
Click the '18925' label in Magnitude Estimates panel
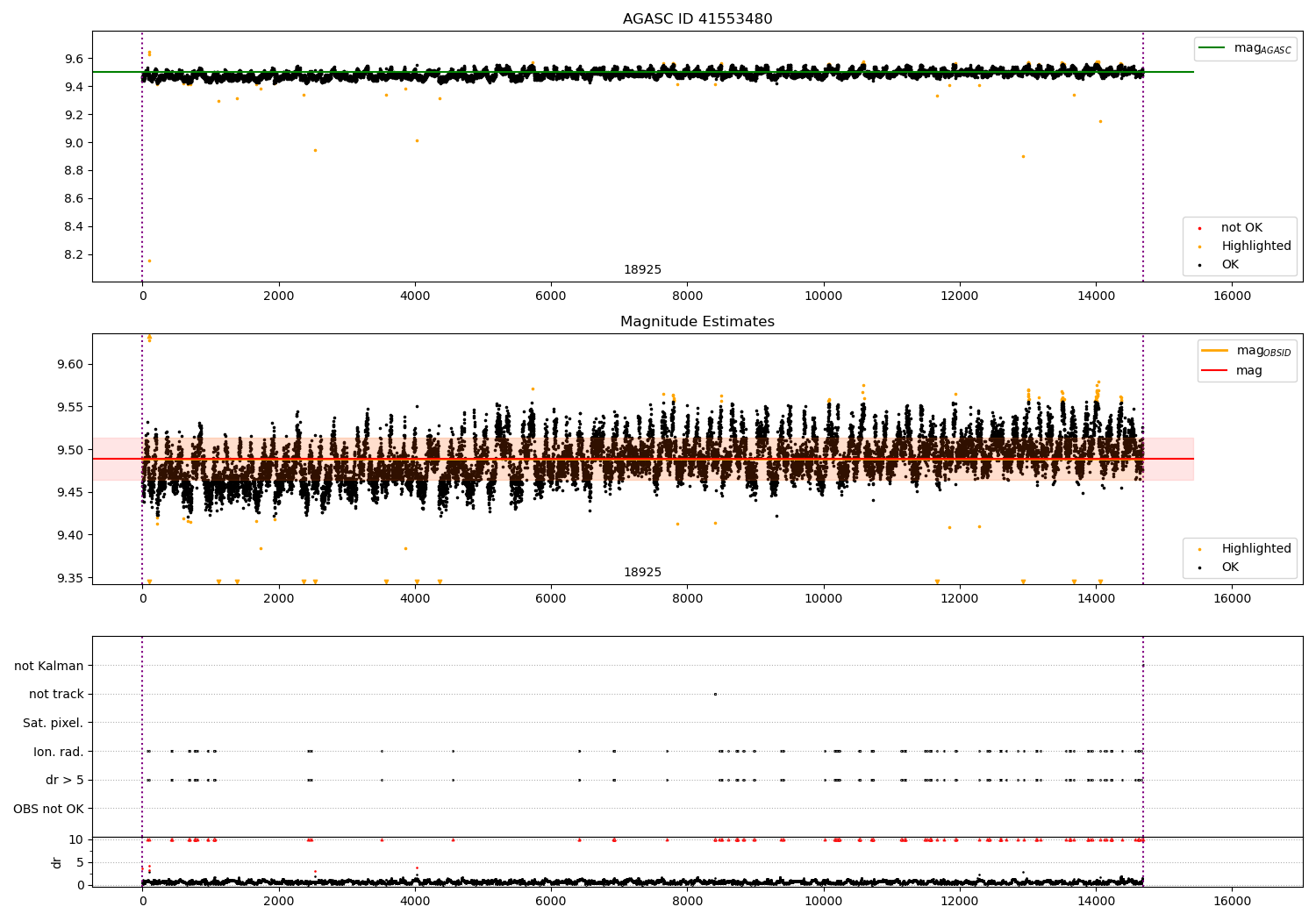point(643,573)
